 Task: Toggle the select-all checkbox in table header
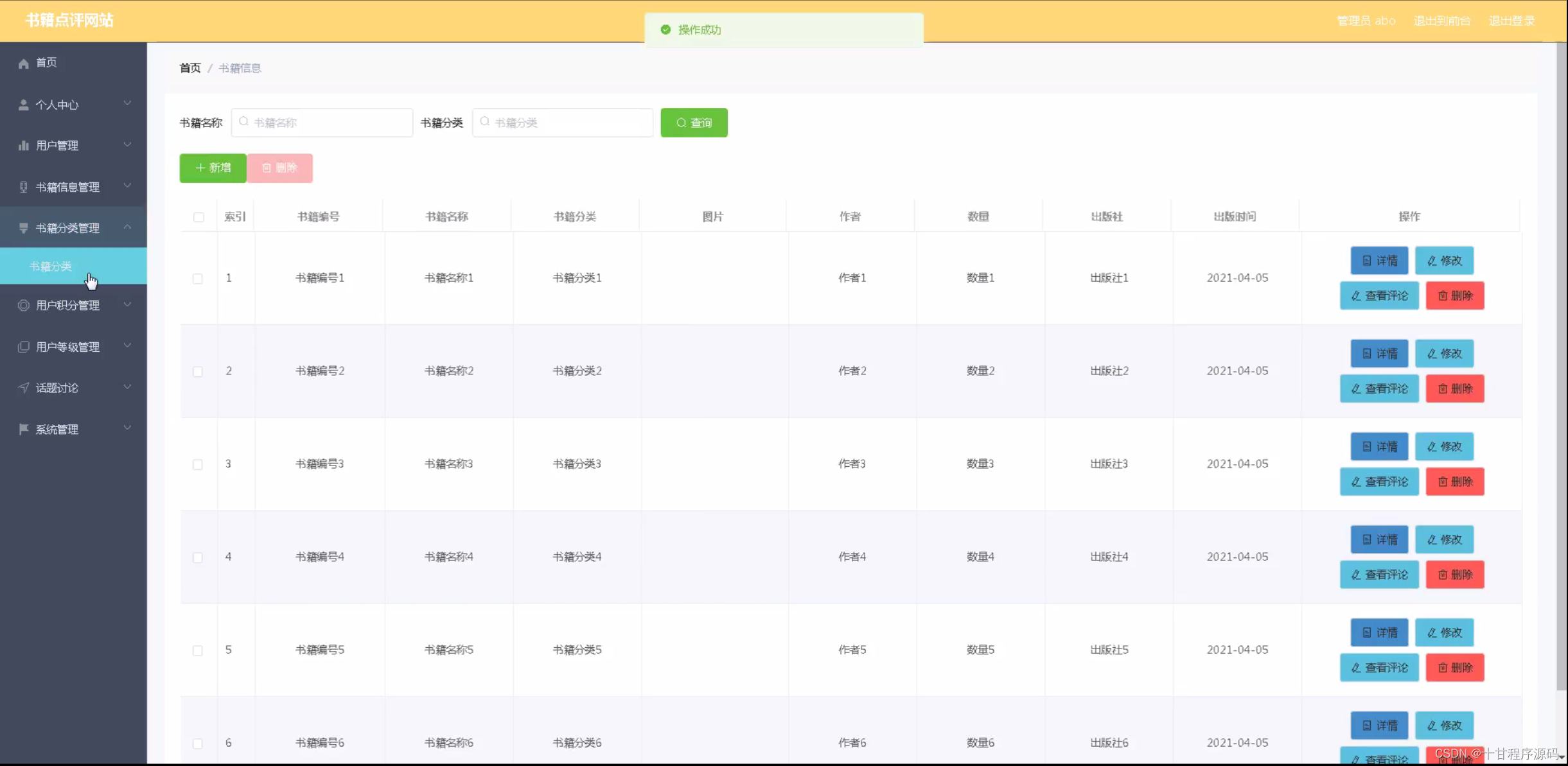tap(198, 217)
